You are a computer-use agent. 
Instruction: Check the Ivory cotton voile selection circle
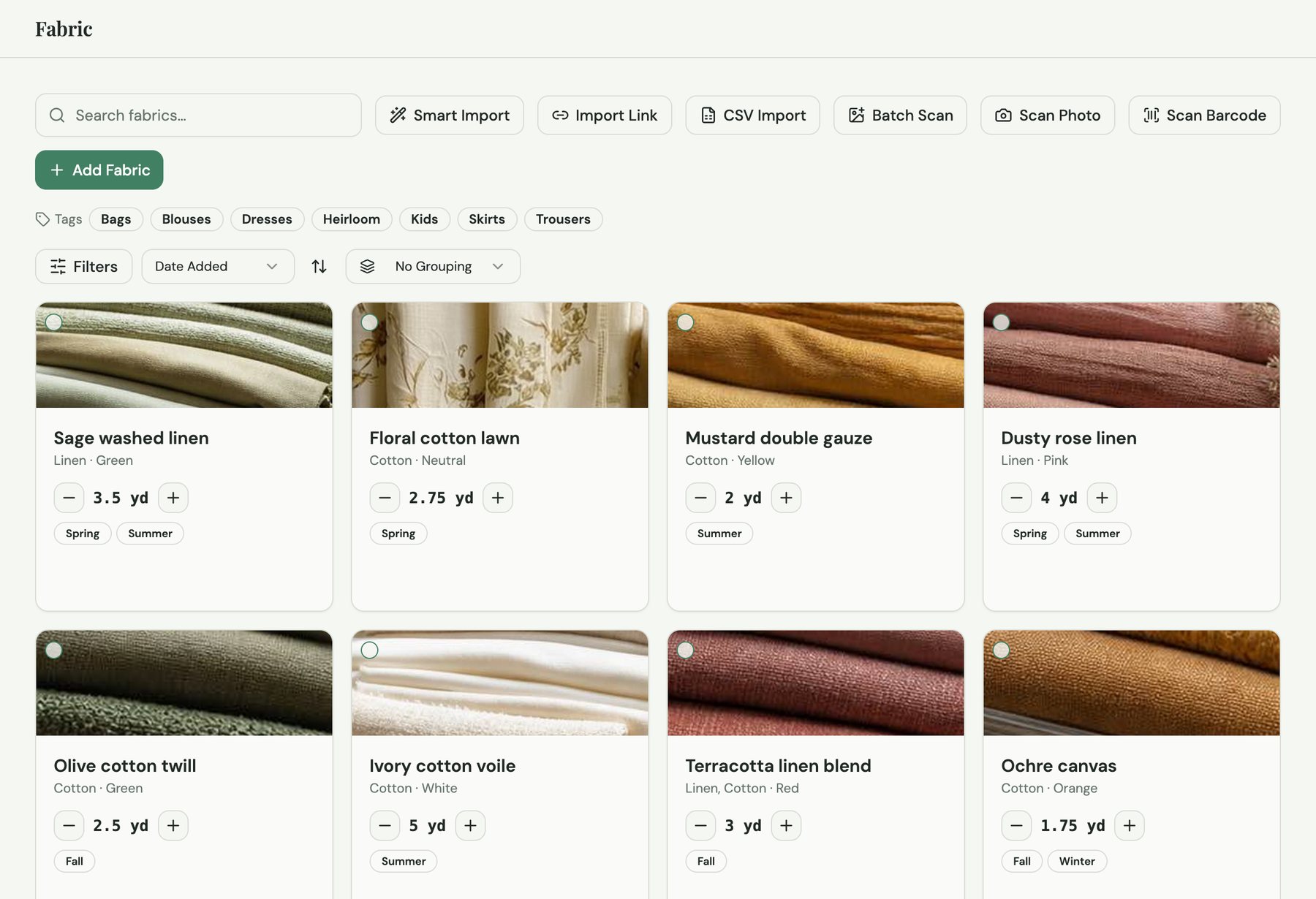point(369,650)
